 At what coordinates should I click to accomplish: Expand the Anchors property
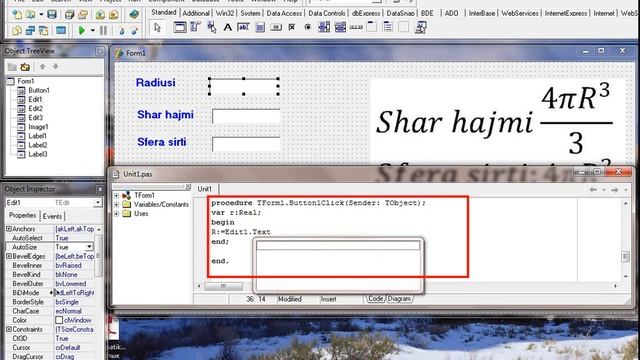[9, 229]
